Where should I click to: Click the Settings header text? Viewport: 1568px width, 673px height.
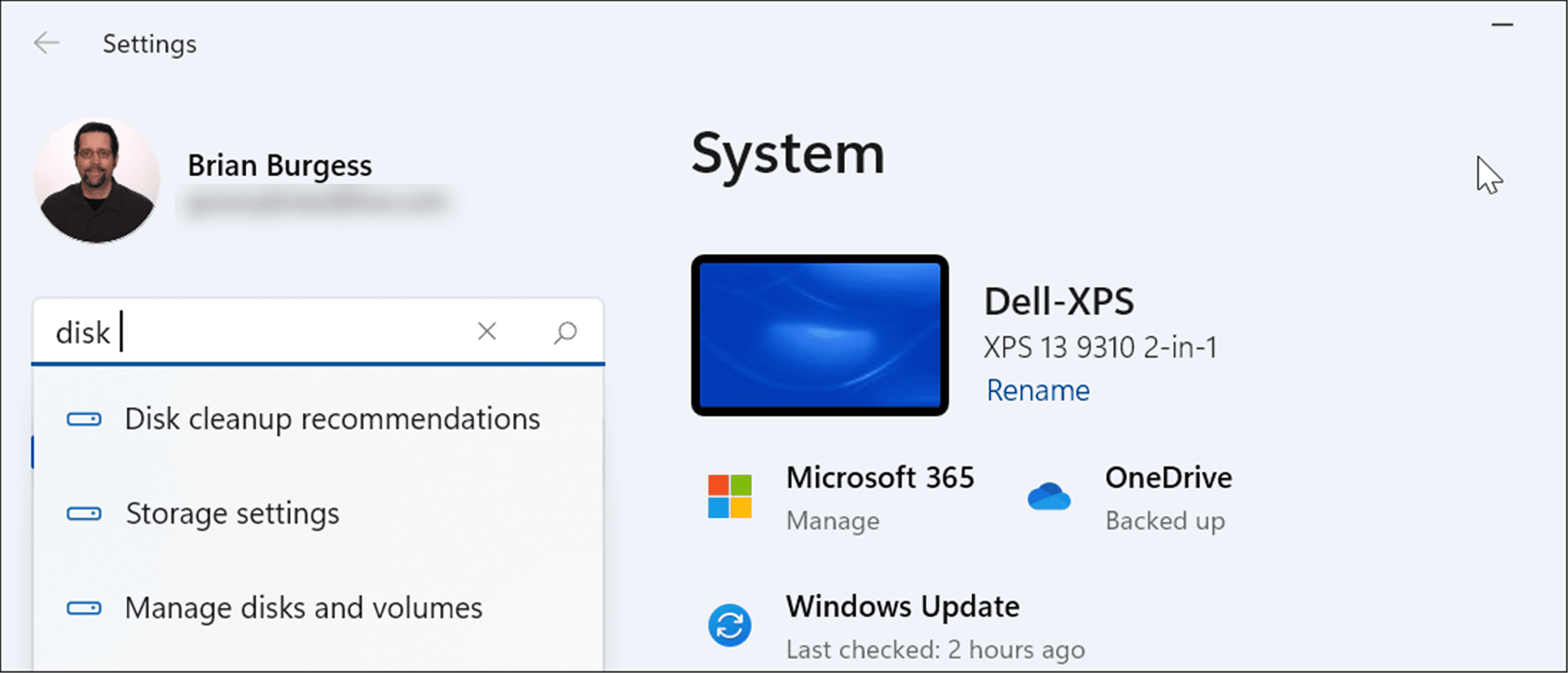[148, 44]
